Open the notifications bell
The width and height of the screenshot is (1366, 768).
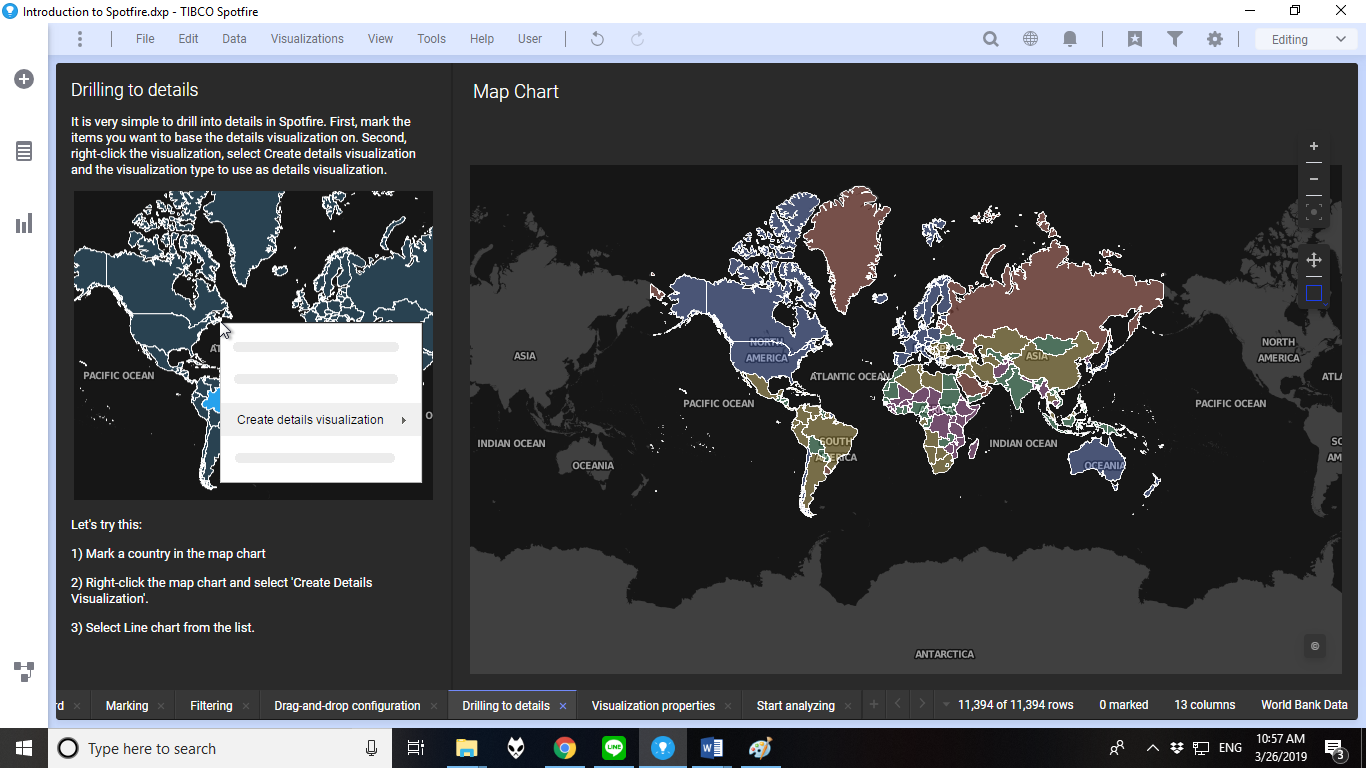click(x=1070, y=39)
